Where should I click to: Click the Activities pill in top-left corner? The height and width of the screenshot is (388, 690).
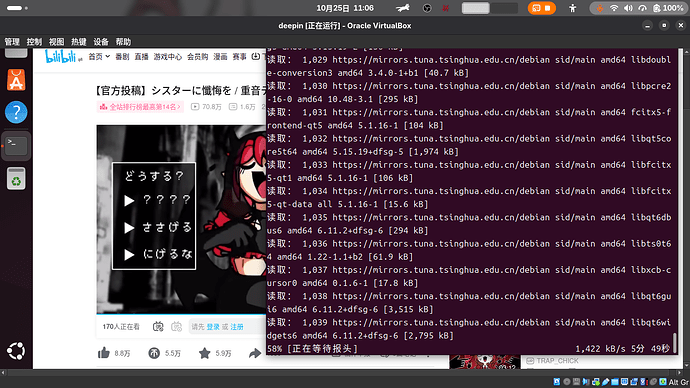pyautogui.click(x=17, y=8)
